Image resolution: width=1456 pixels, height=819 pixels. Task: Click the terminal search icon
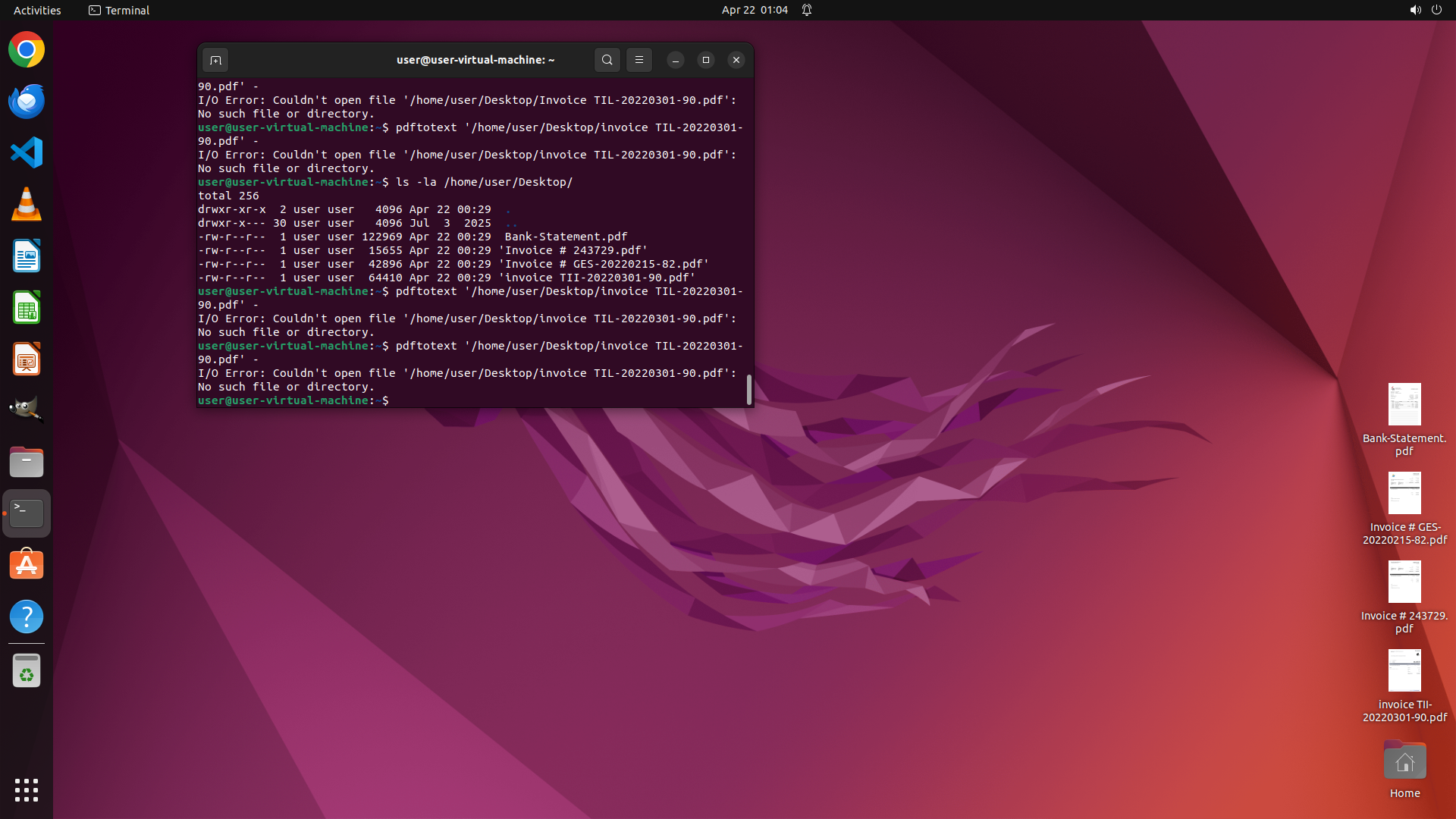click(x=607, y=60)
